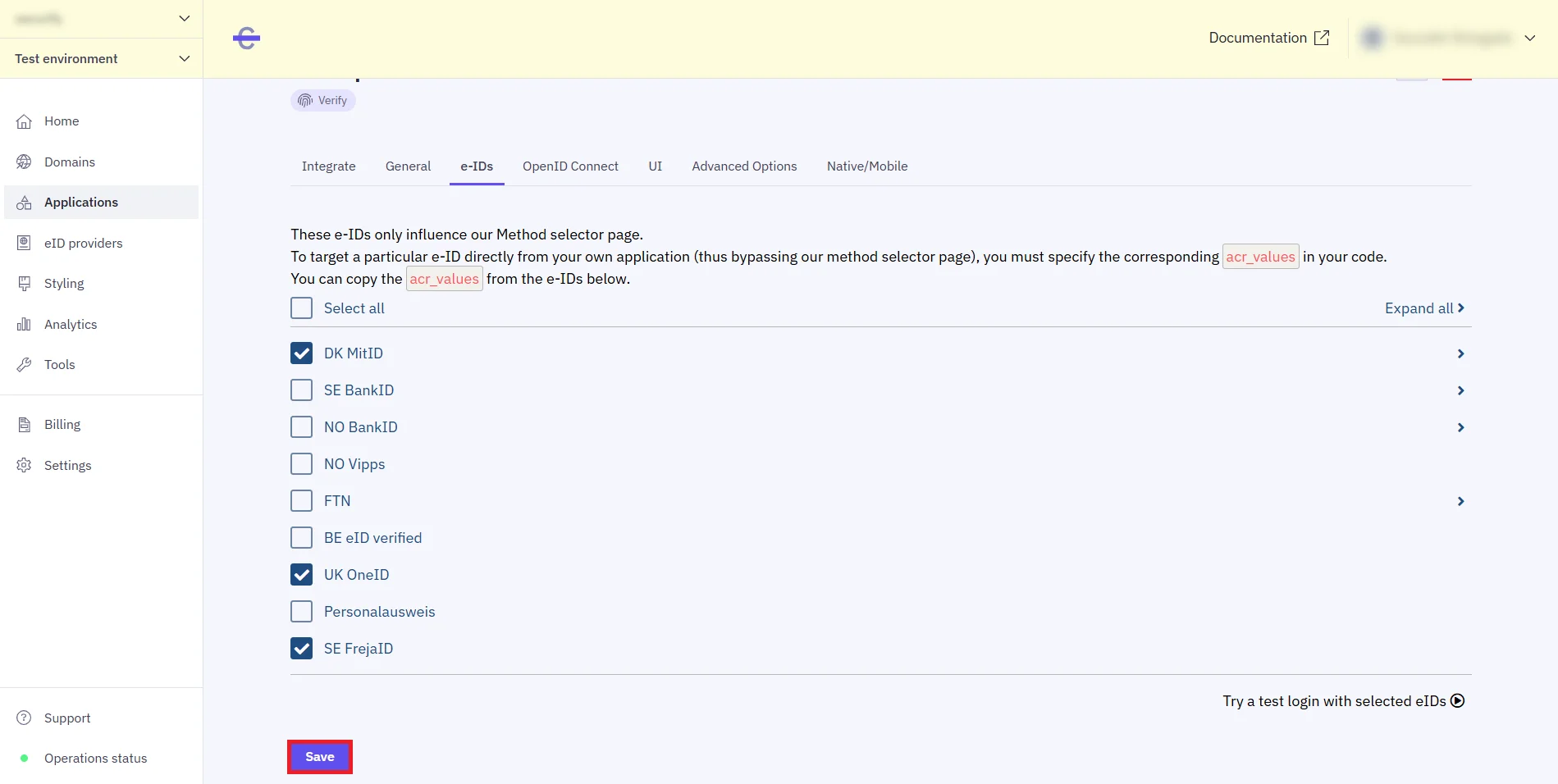Viewport: 1558px width, 784px height.
Task: Click the Analytics bar chart icon
Action: click(24, 325)
